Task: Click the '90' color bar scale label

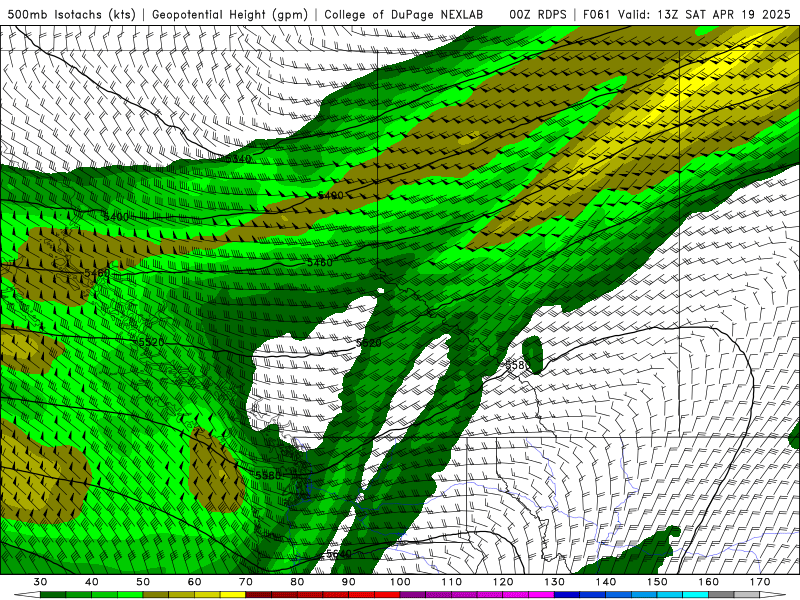Action: [x=348, y=582]
